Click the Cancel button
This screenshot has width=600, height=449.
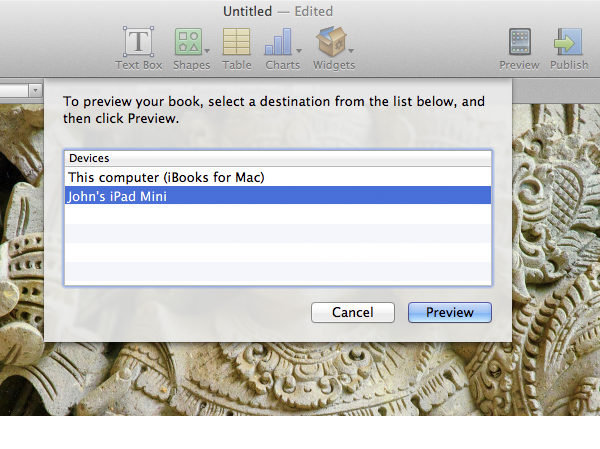[x=352, y=312]
